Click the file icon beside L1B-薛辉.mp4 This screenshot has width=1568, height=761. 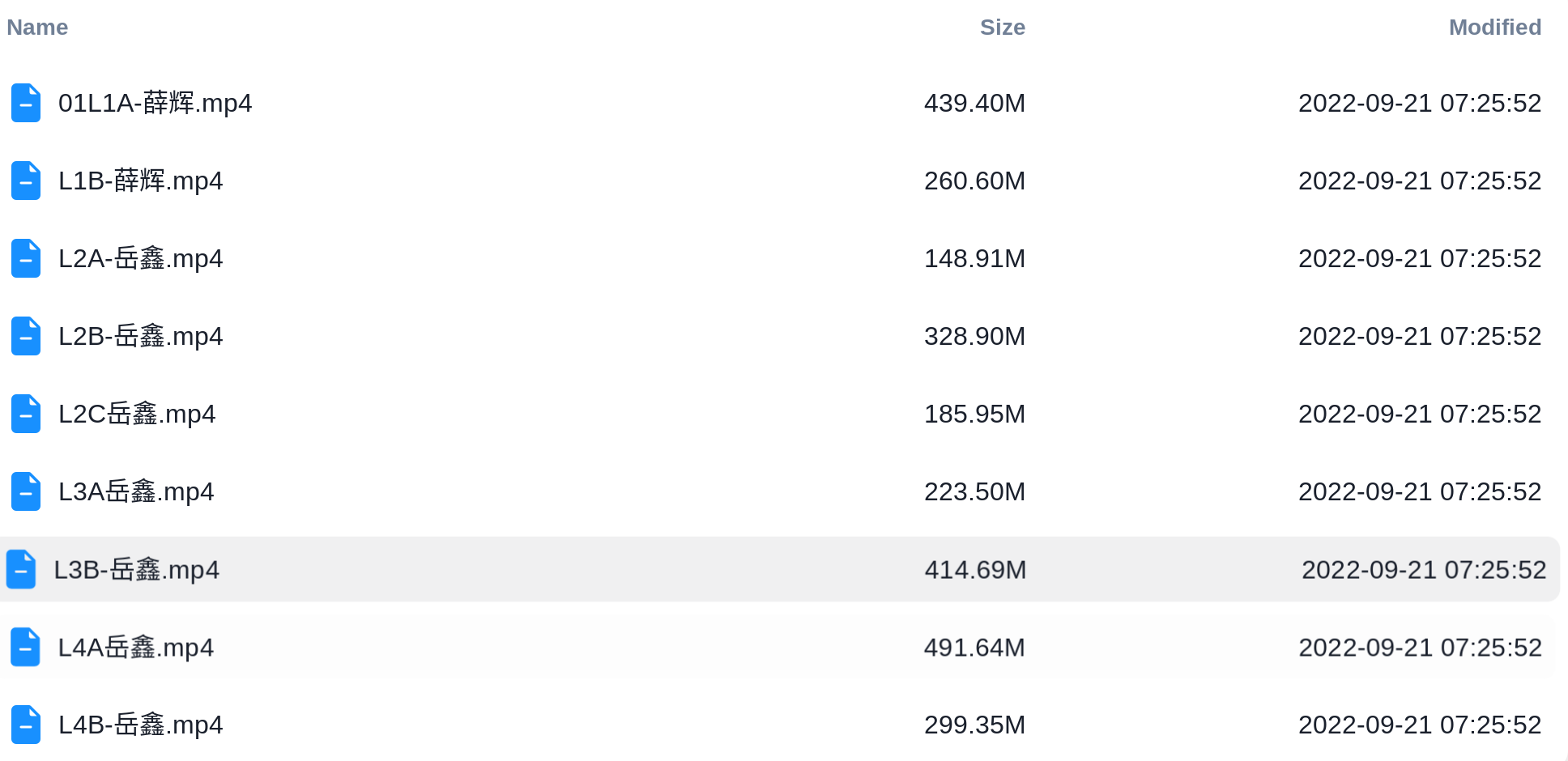(x=26, y=181)
